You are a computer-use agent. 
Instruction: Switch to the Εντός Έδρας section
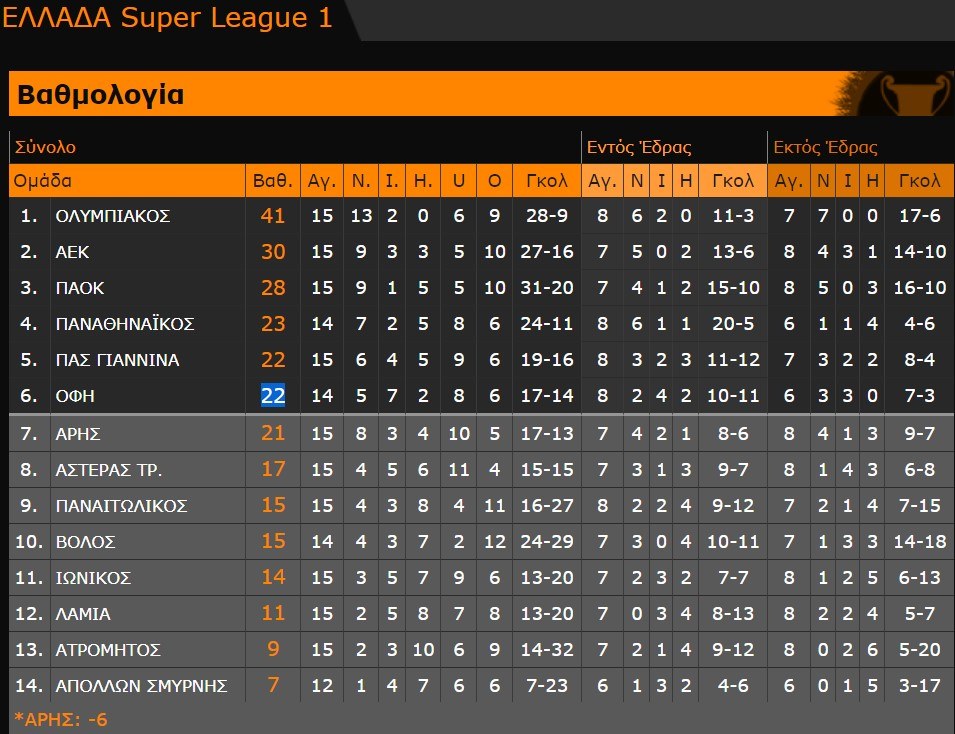pos(639,147)
